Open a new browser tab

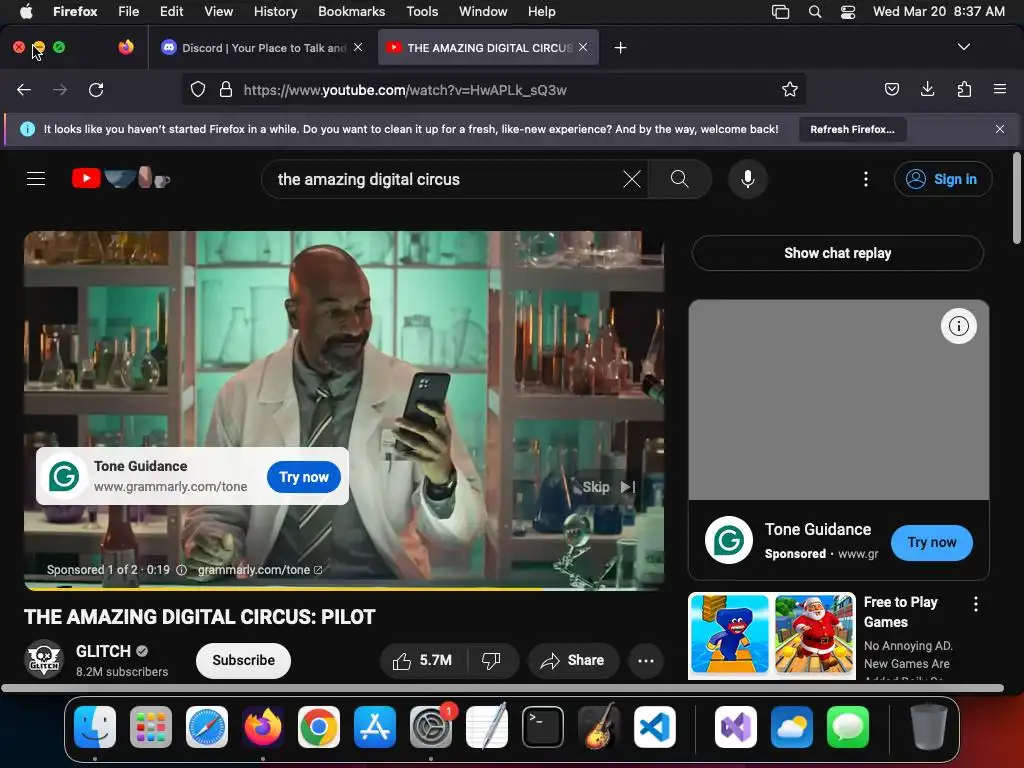tap(620, 48)
